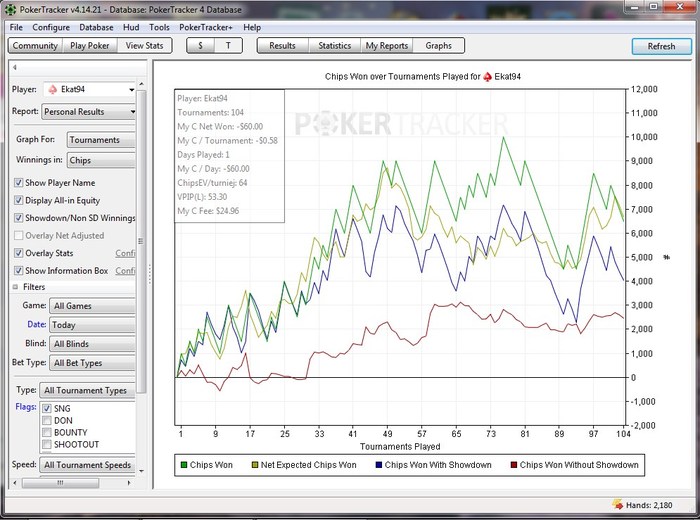Viewport: 700px width, 520px height.
Task: Click the green Chips Won legend swatch
Action: pyautogui.click(x=183, y=465)
